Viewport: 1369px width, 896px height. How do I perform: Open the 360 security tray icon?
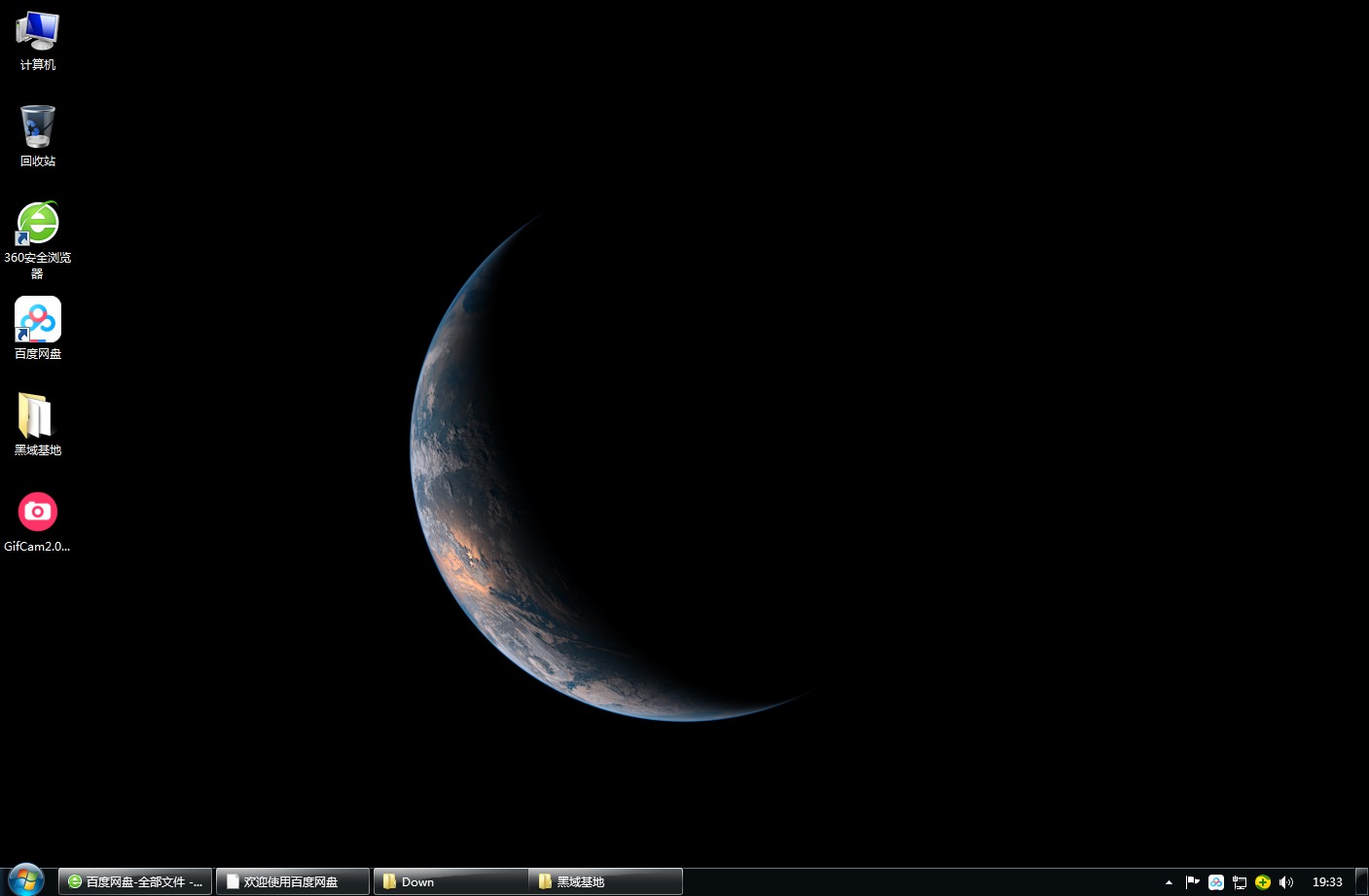[x=1263, y=882]
